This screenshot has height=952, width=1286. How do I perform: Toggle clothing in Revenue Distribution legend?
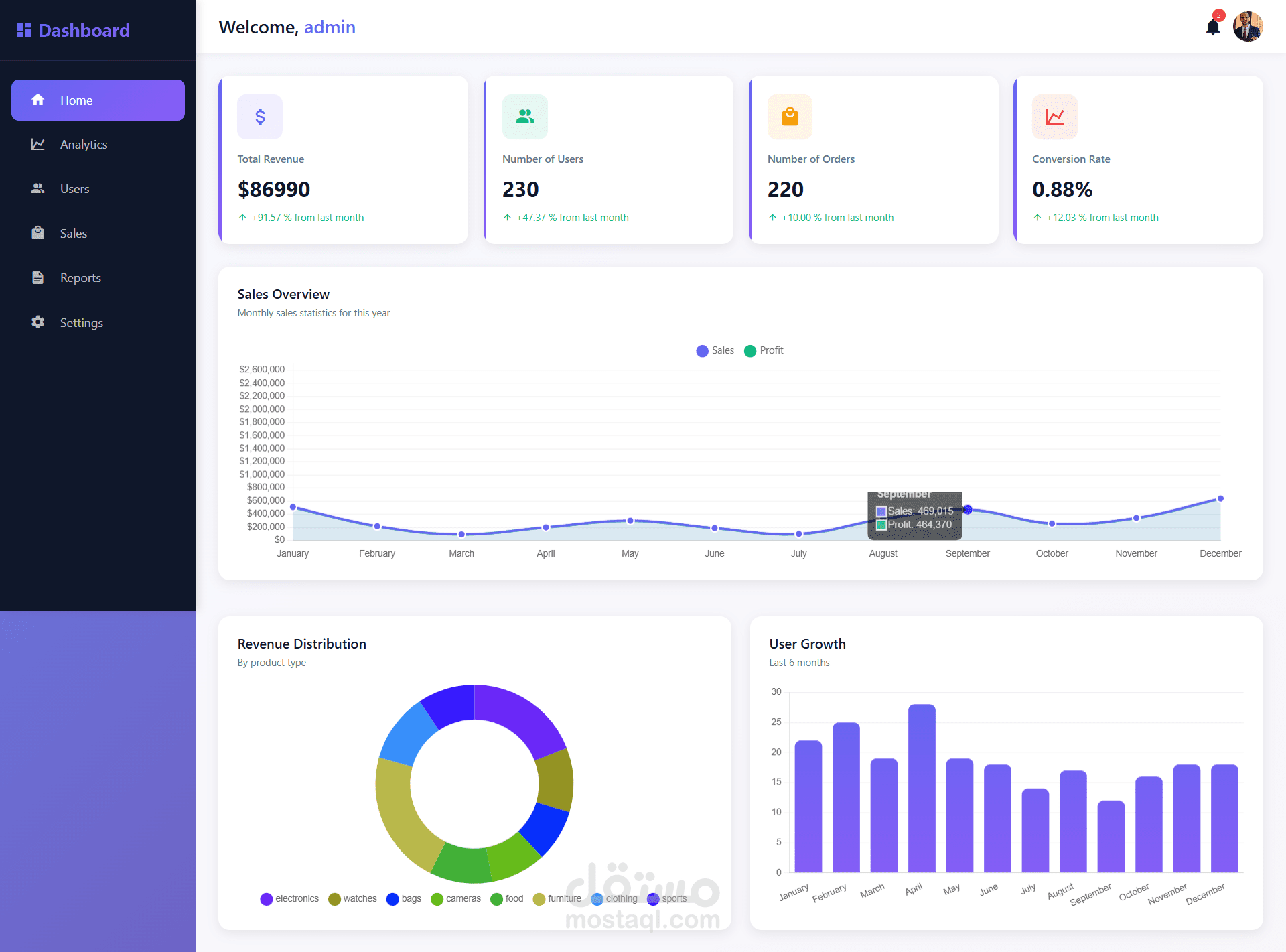pos(614,898)
